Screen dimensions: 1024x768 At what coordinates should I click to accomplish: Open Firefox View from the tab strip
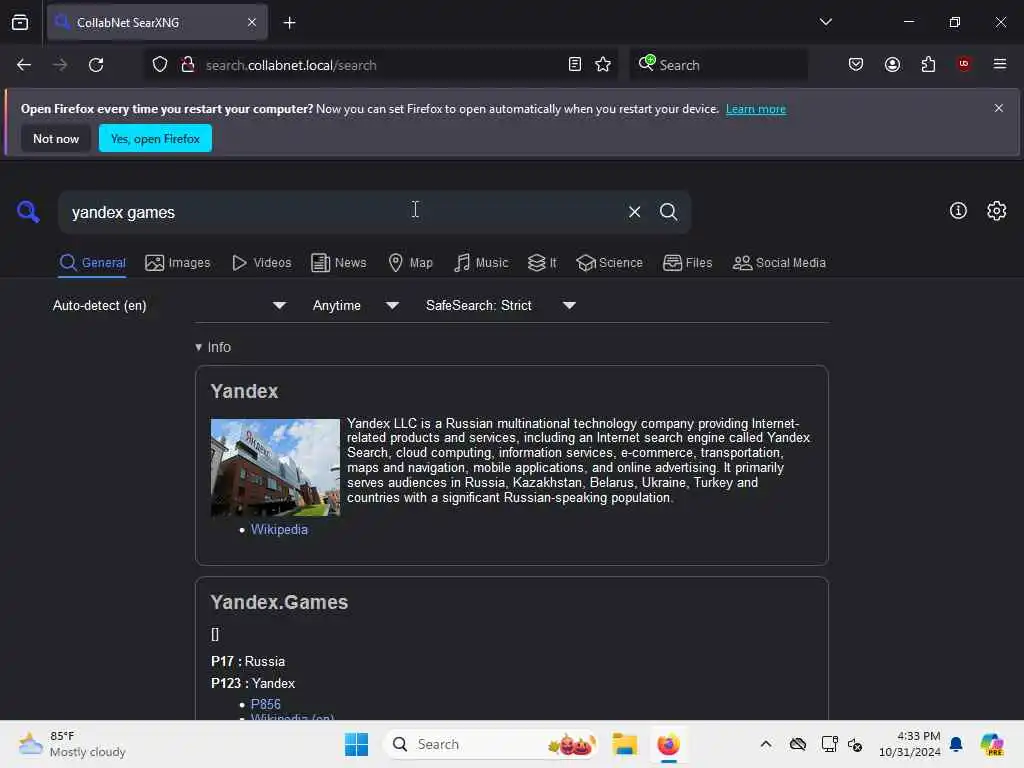pos(20,22)
